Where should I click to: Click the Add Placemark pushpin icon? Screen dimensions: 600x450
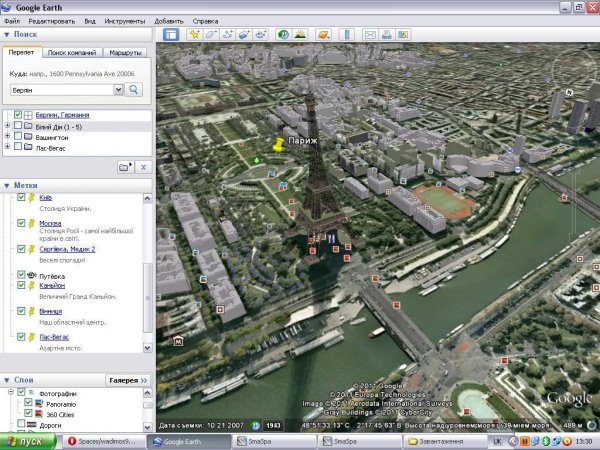(194, 35)
